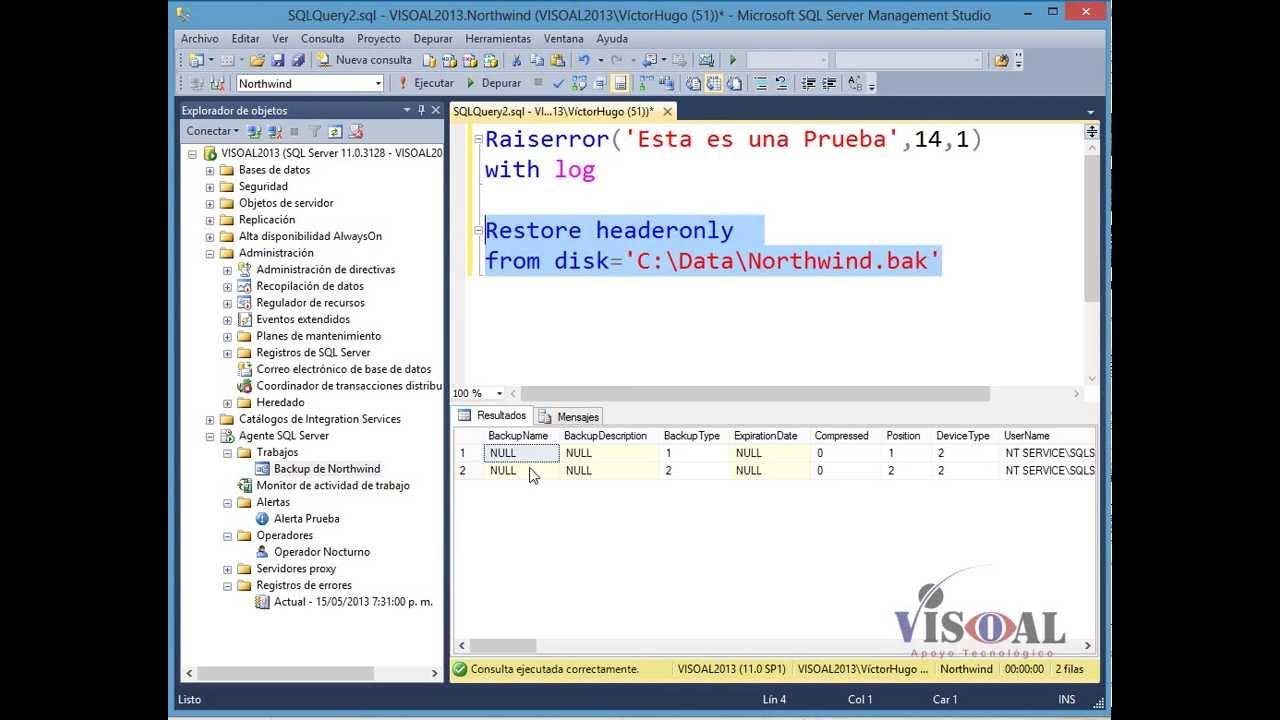Open a file with the folder icon
The image size is (1280, 720).
(257, 60)
